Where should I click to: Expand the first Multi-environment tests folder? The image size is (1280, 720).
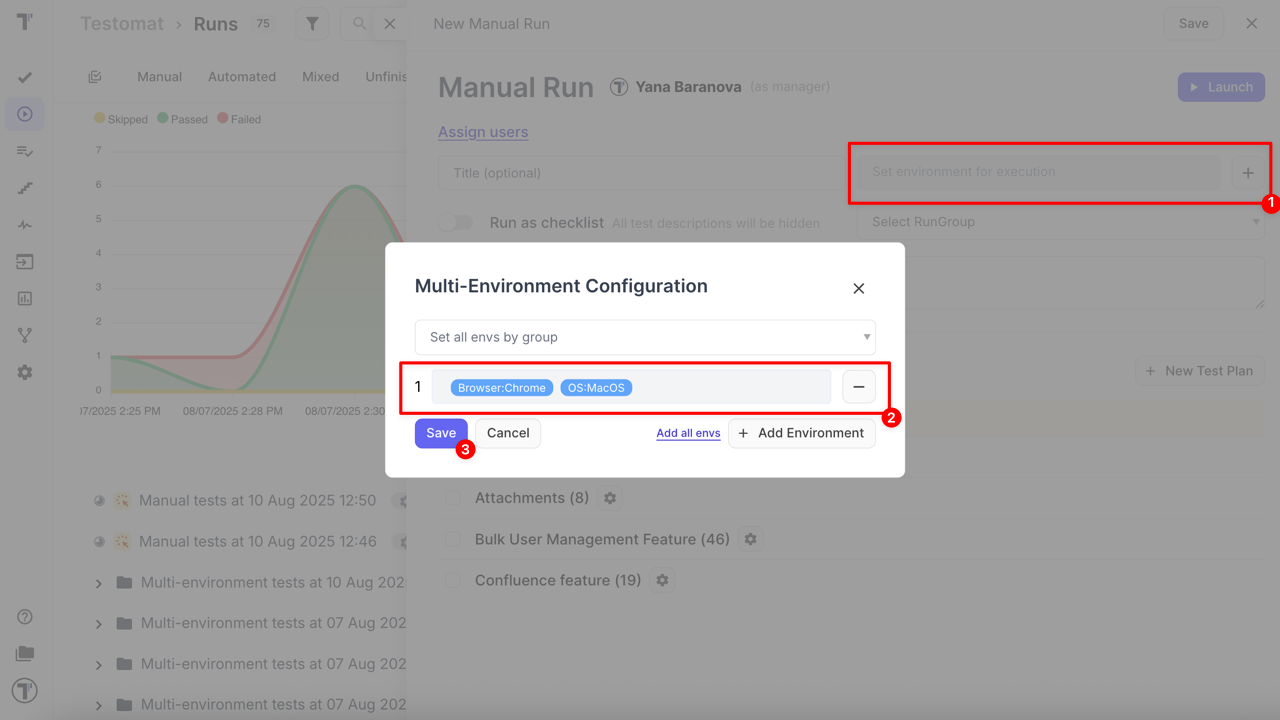click(x=99, y=583)
